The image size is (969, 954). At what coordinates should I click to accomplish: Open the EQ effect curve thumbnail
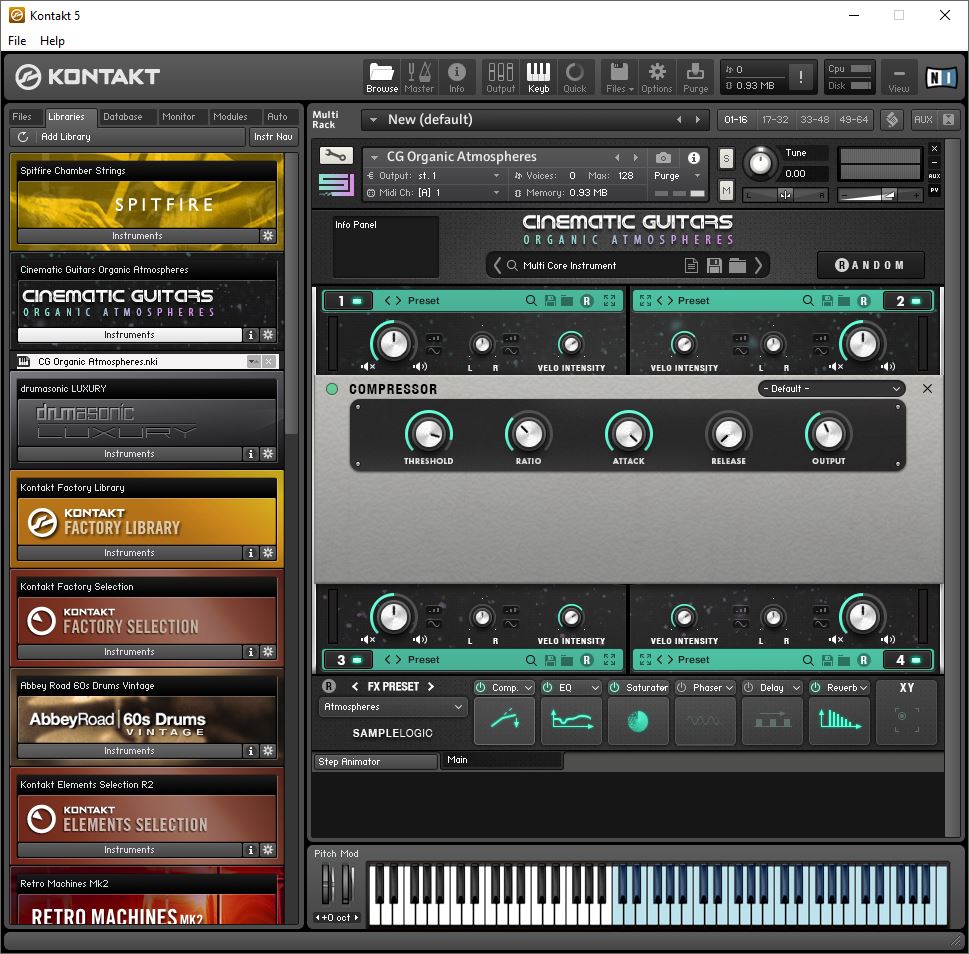click(x=571, y=720)
